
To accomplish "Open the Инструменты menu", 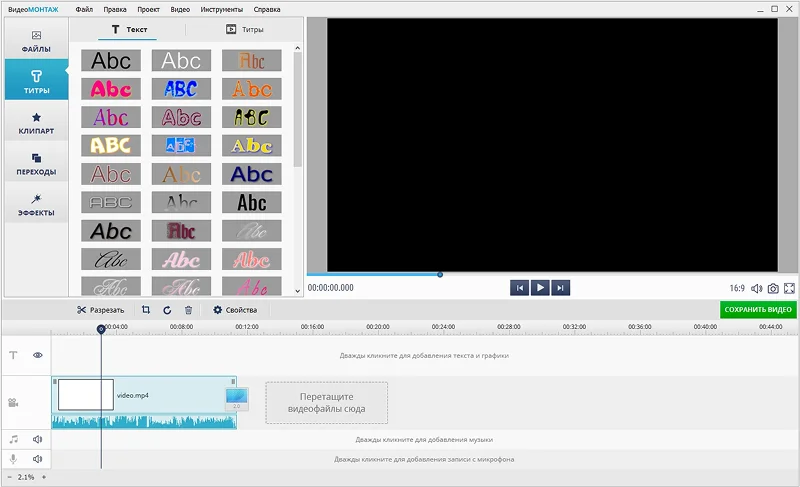I will [x=220, y=9].
